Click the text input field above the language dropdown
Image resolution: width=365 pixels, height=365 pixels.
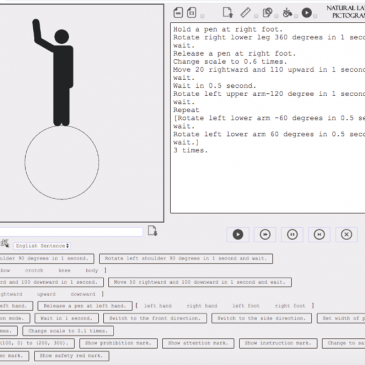(71, 232)
